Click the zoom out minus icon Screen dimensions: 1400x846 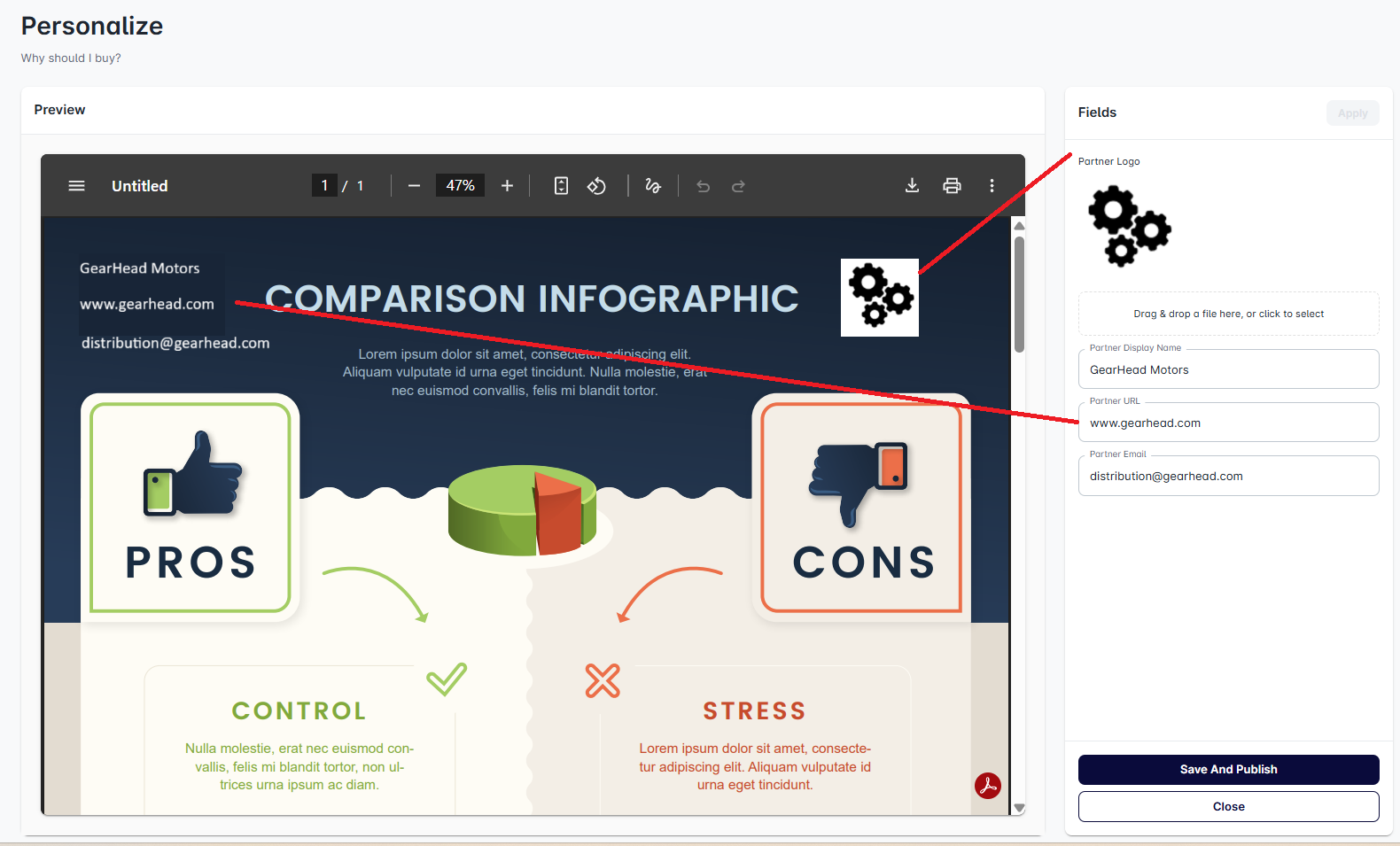[414, 186]
